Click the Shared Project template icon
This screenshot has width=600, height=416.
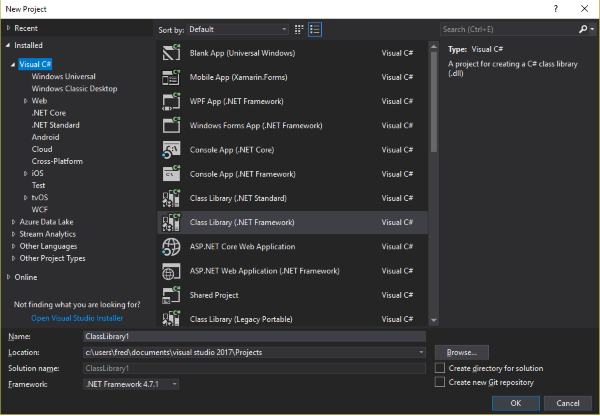tap(171, 295)
